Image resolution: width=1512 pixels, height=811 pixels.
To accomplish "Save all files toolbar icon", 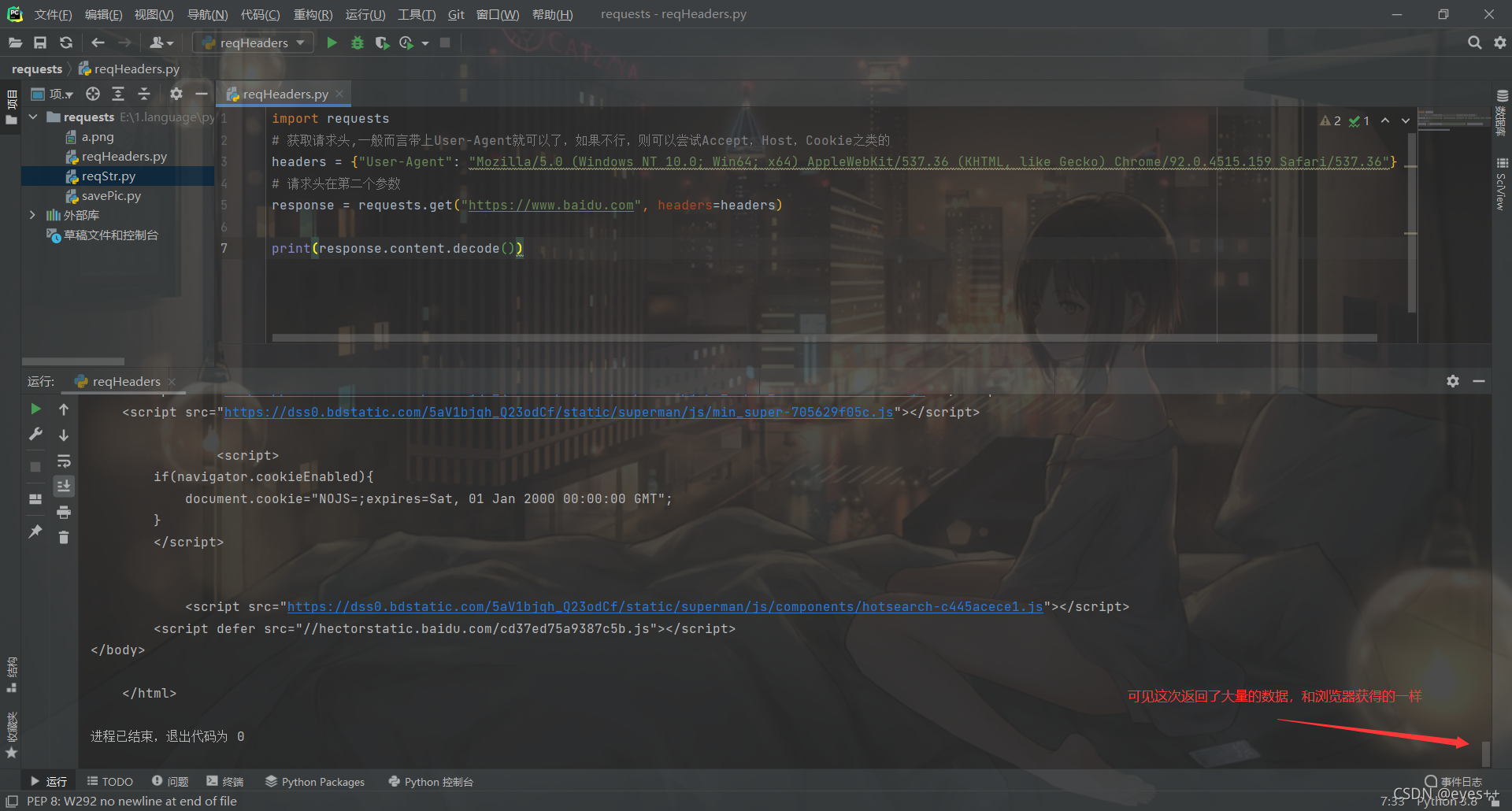I will click(x=40, y=43).
